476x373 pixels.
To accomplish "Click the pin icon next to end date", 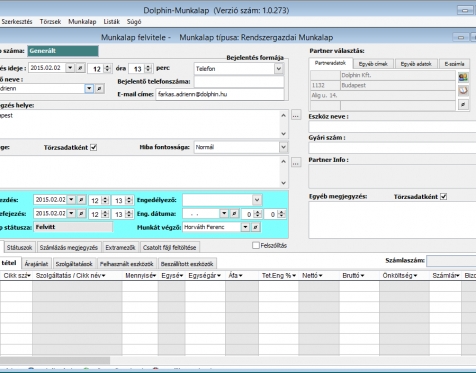I will click(81, 213).
